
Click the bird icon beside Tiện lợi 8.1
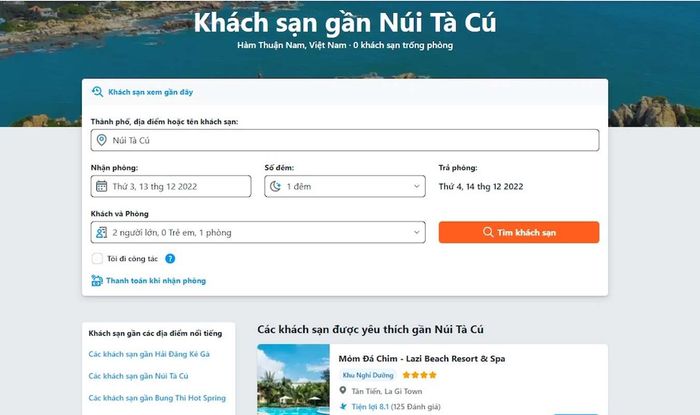pos(343,407)
